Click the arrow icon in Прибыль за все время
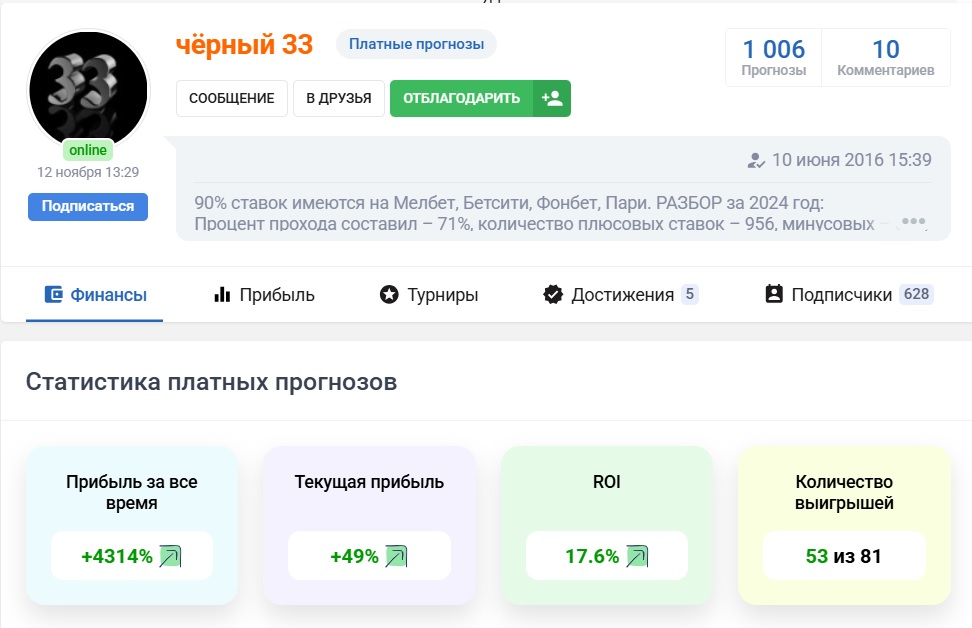 (x=172, y=556)
